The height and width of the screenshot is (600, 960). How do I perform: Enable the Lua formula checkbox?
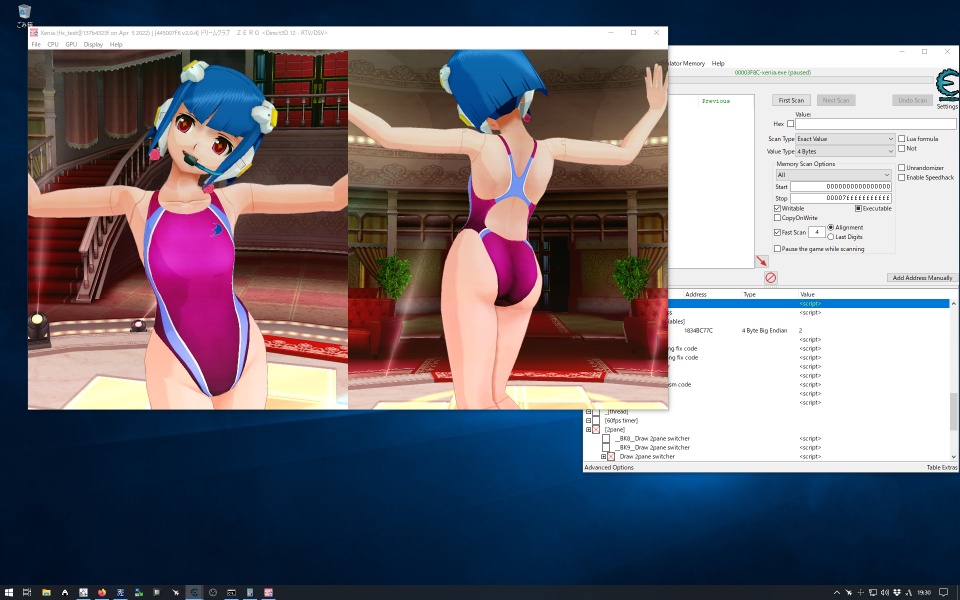(902, 139)
